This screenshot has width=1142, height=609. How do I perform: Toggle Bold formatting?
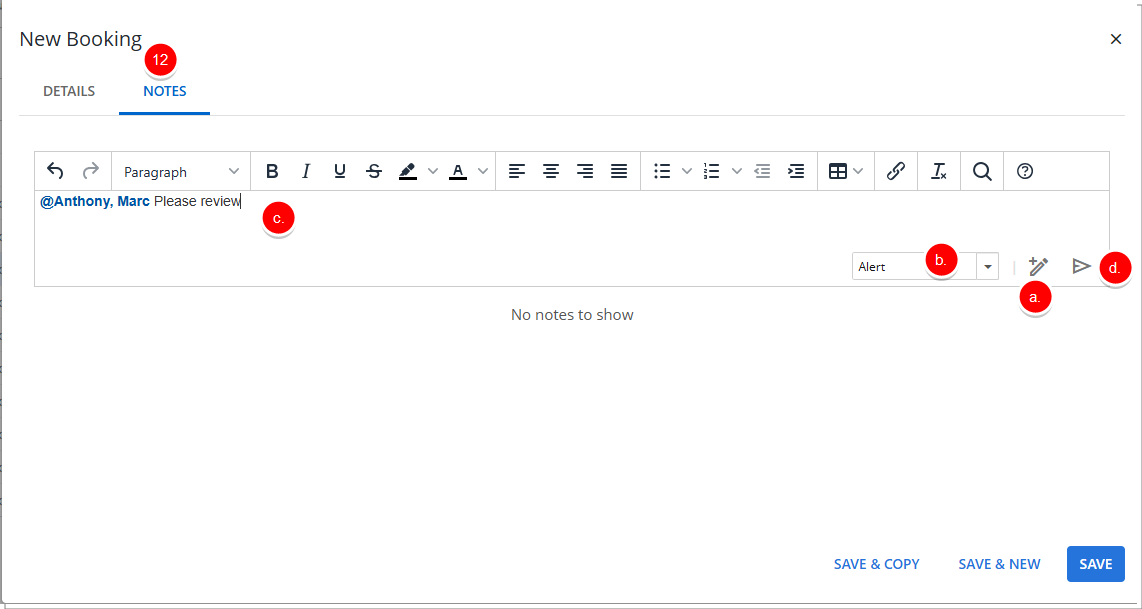(x=272, y=171)
